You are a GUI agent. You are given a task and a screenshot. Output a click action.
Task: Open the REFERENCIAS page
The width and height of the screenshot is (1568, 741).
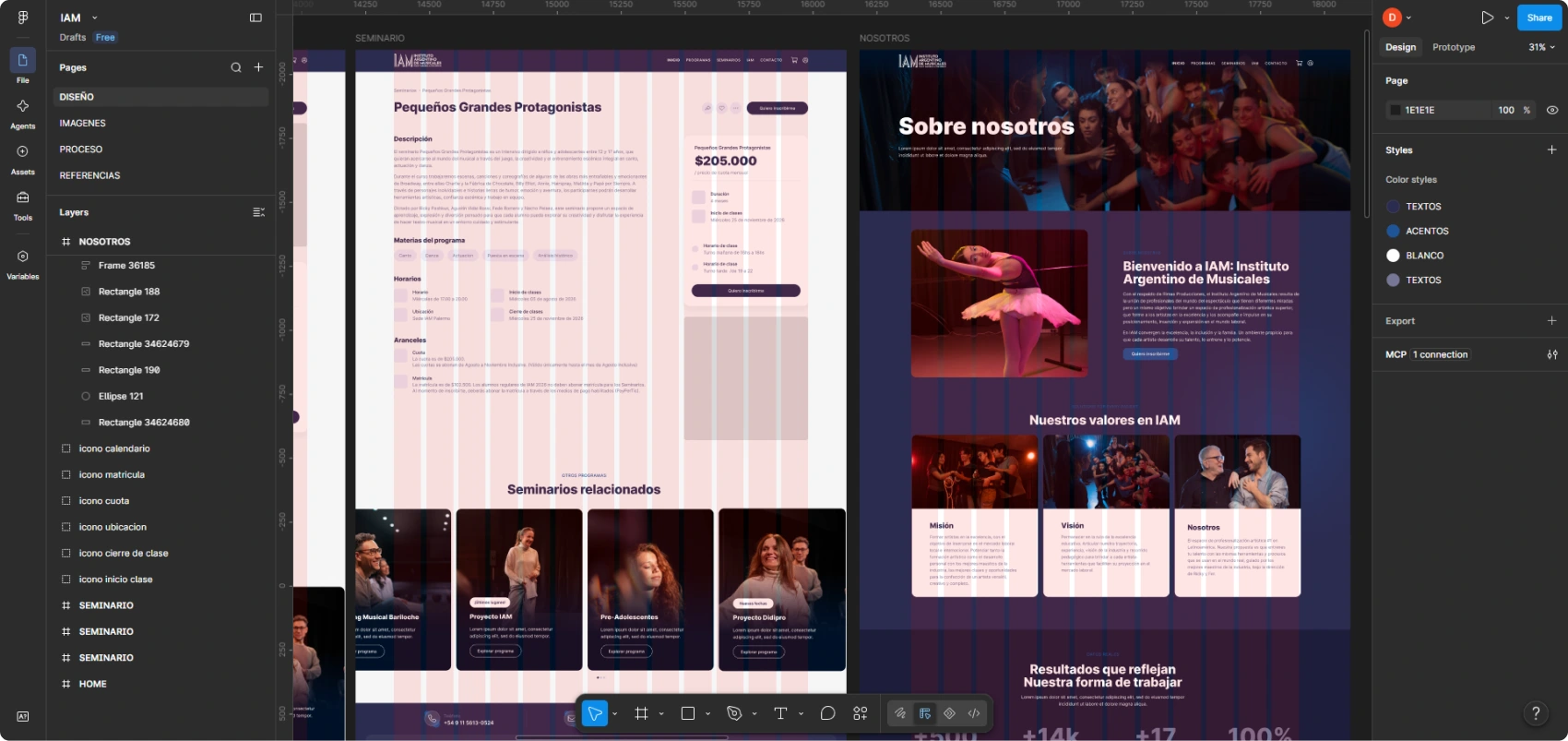pyautogui.click(x=159, y=175)
